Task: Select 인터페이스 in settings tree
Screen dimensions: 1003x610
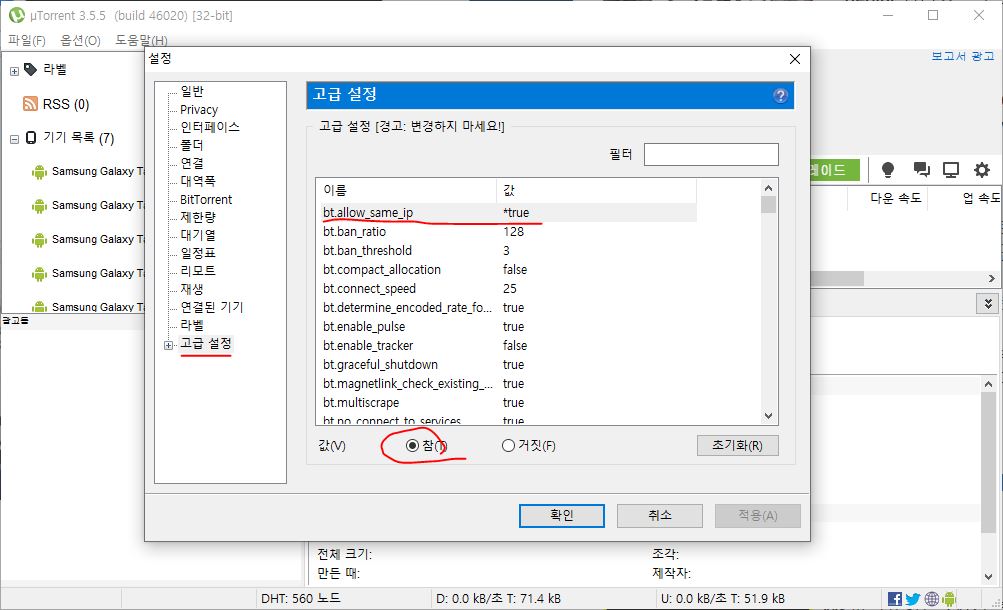Action: point(210,127)
